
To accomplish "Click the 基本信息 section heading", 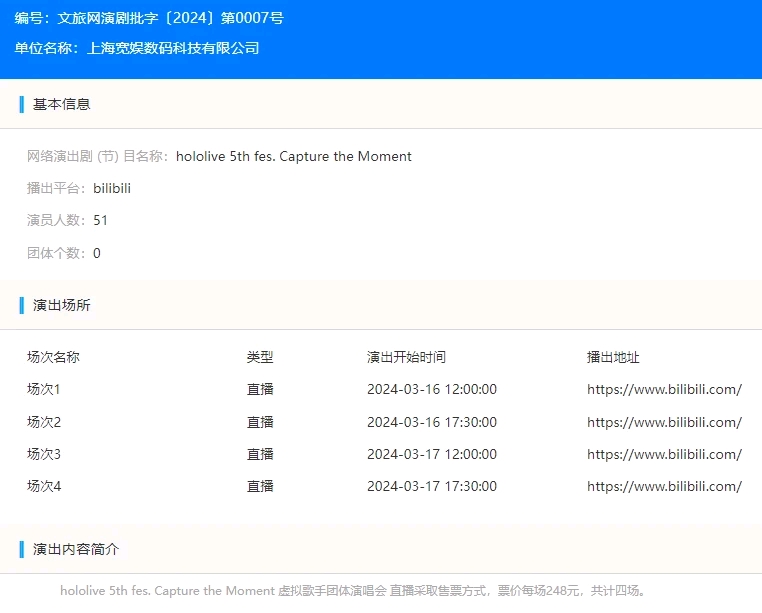I will pos(61,104).
